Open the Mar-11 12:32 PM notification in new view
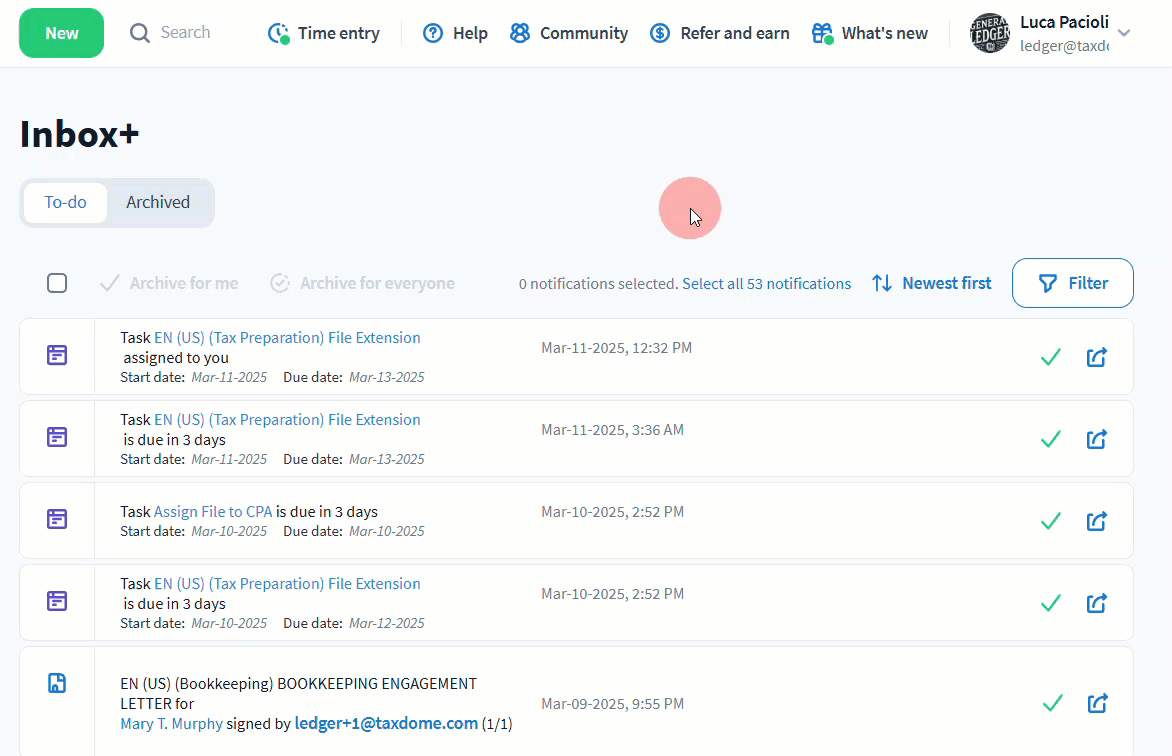The height and width of the screenshot is (756, 1172). click(x=1097, y=357)
